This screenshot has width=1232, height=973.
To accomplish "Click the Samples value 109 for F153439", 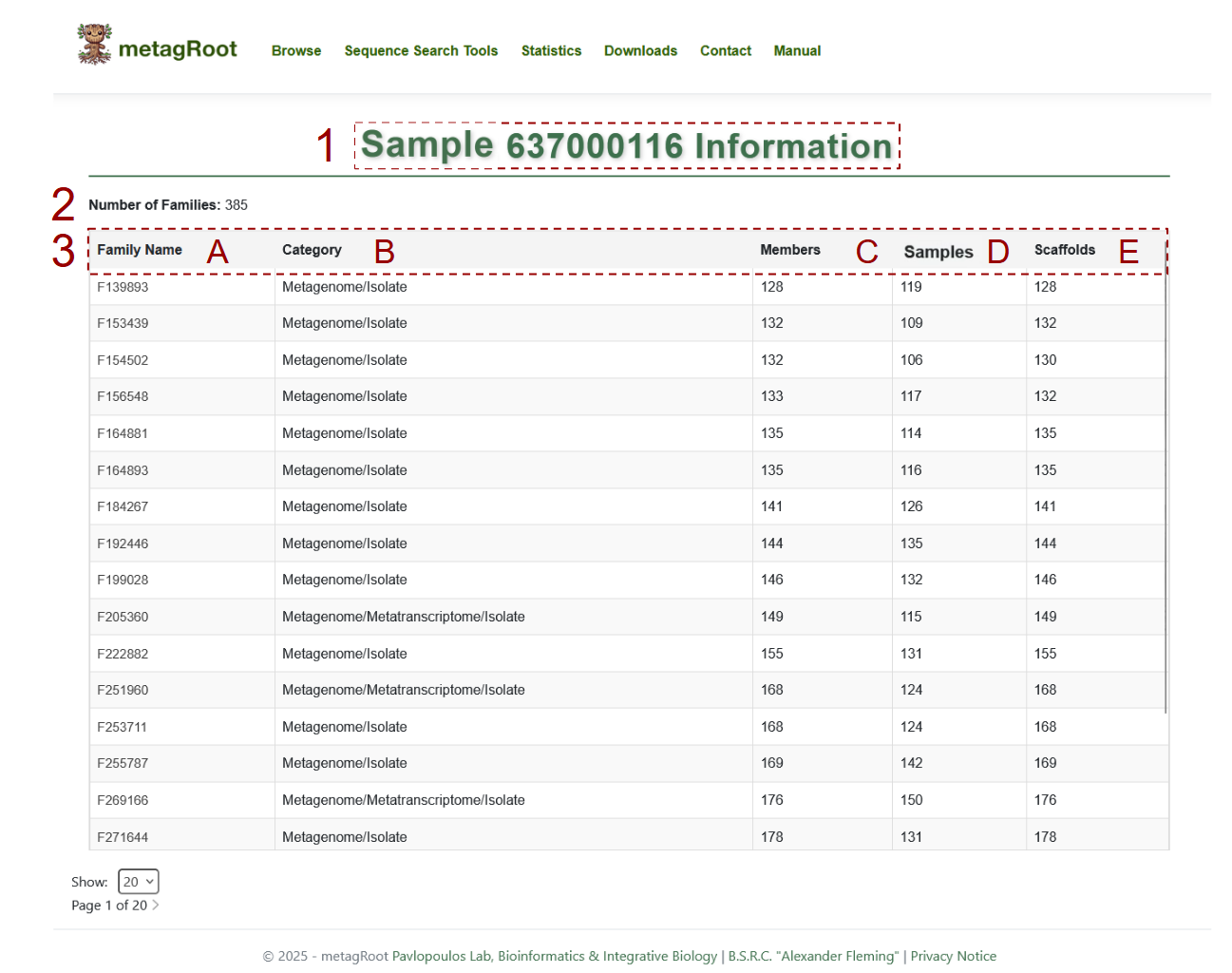I will point(912,323).
